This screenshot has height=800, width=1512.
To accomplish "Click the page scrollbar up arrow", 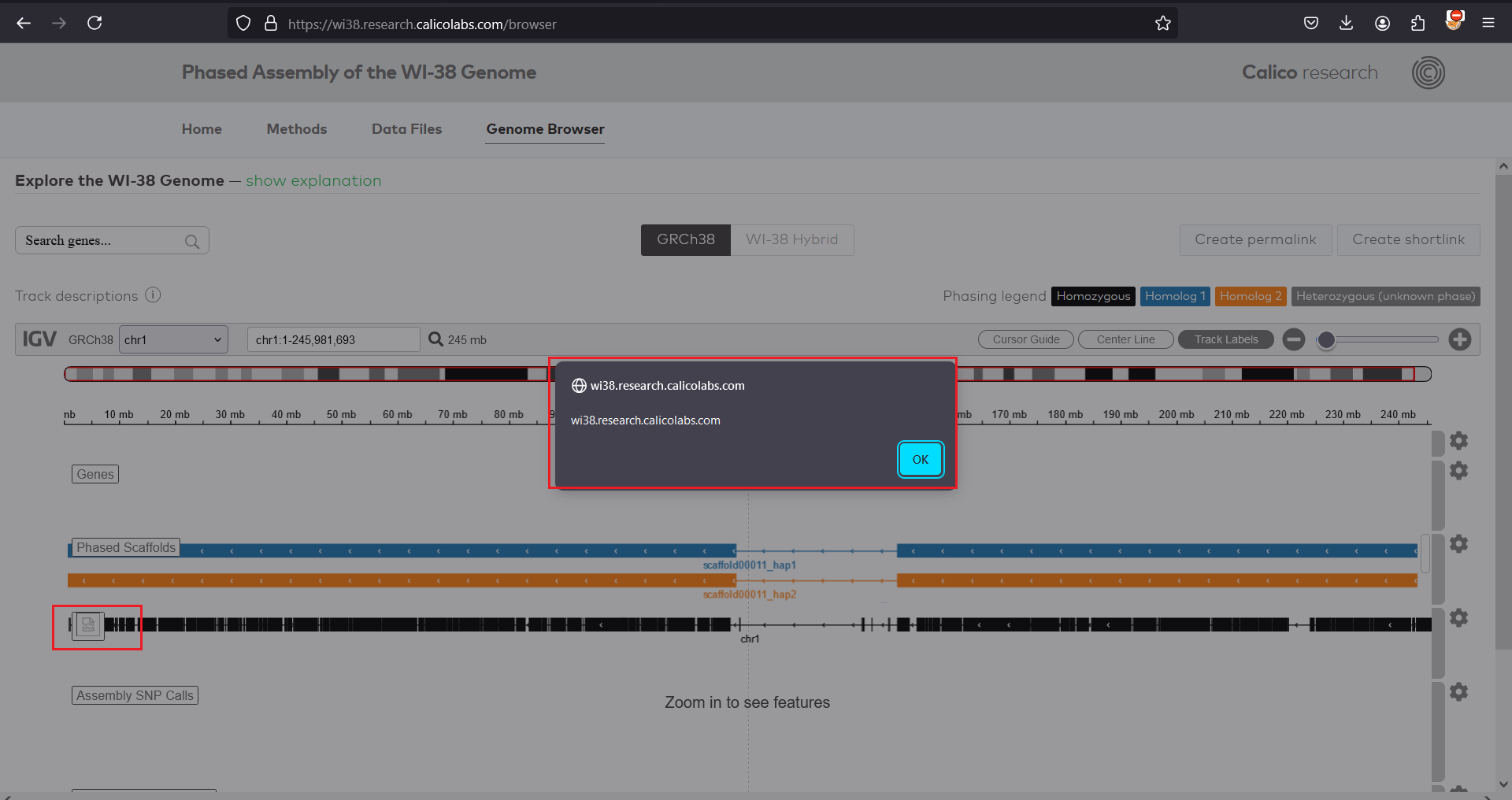I will point(1503,166).
